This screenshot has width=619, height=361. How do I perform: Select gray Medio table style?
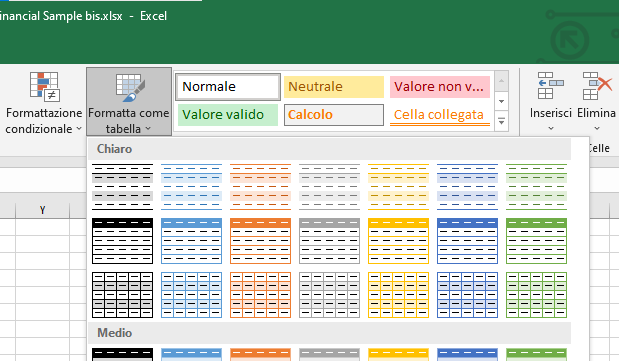tap(329, 354)
